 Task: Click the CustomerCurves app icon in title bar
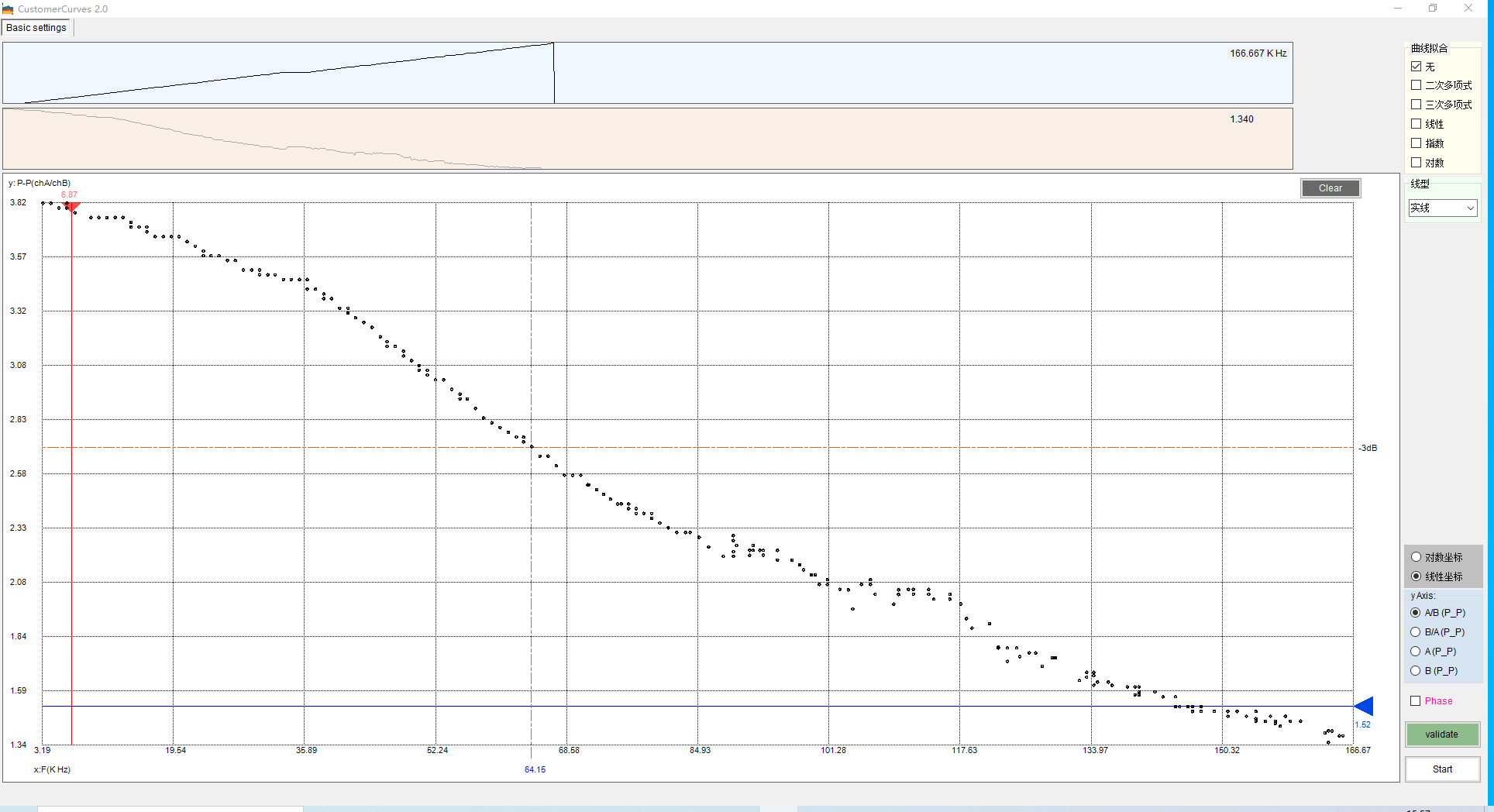8,9
